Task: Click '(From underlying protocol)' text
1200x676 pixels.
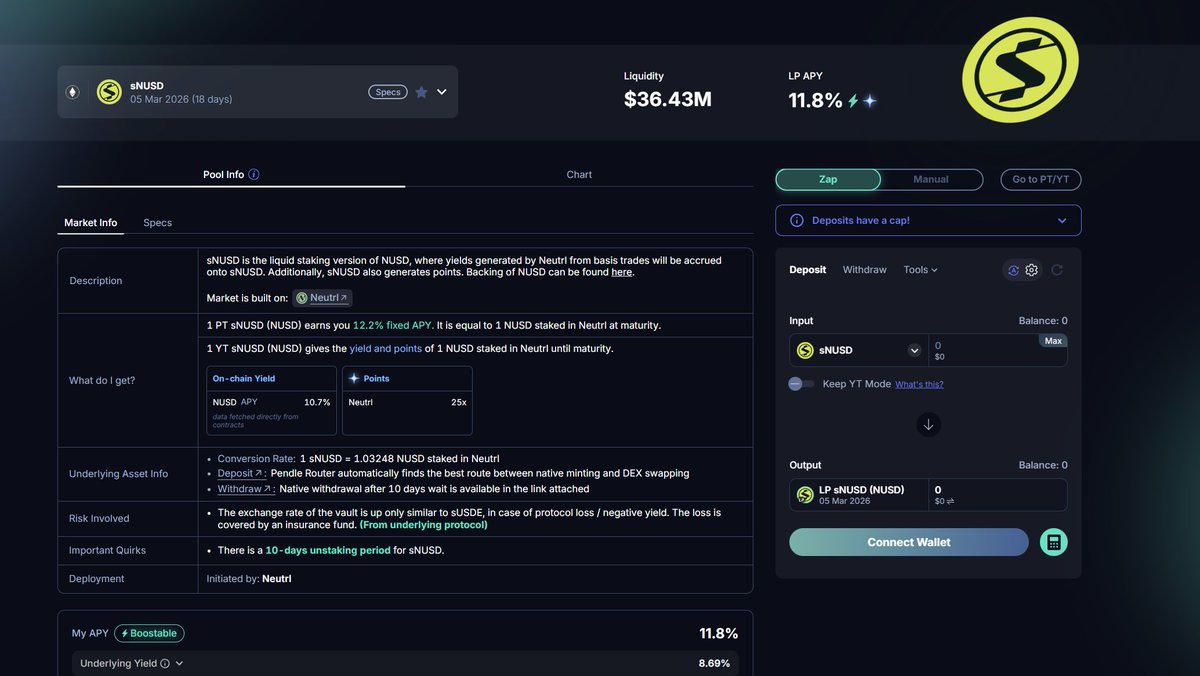Action: [424, 524]
